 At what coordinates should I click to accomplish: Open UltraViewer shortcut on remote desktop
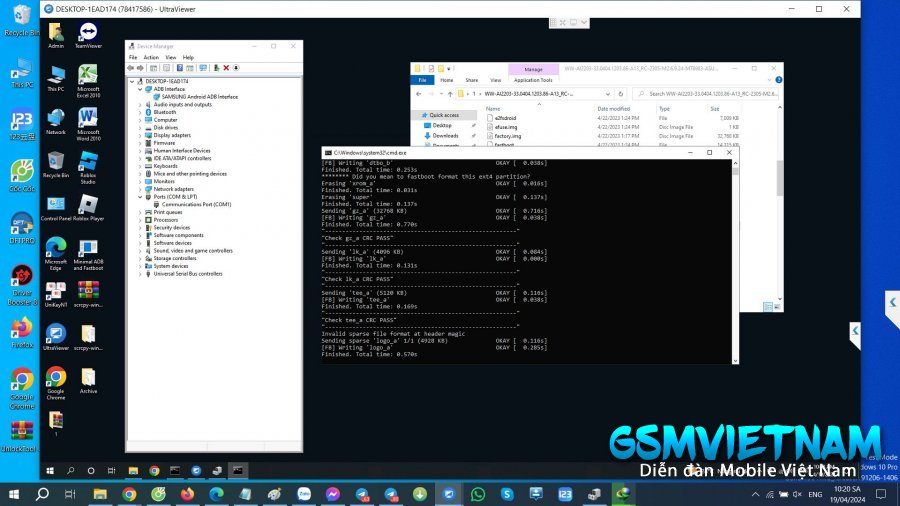tap(56, 337)
